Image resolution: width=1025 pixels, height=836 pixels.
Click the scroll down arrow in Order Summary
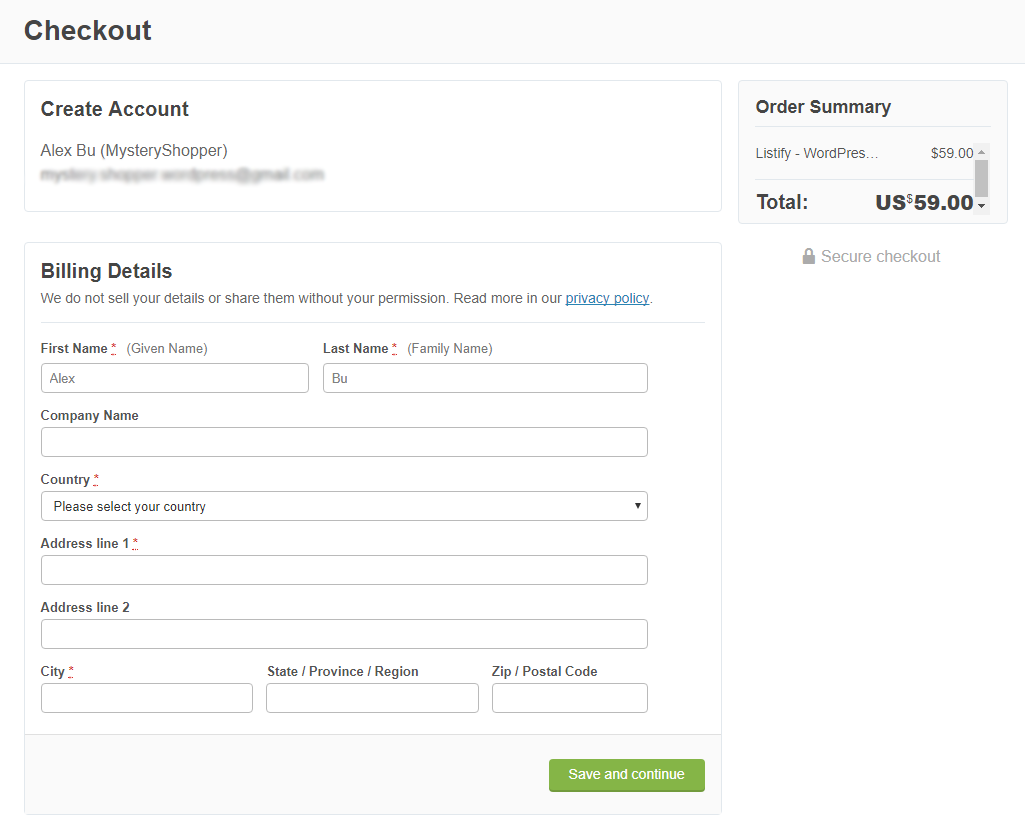[982, 206]
